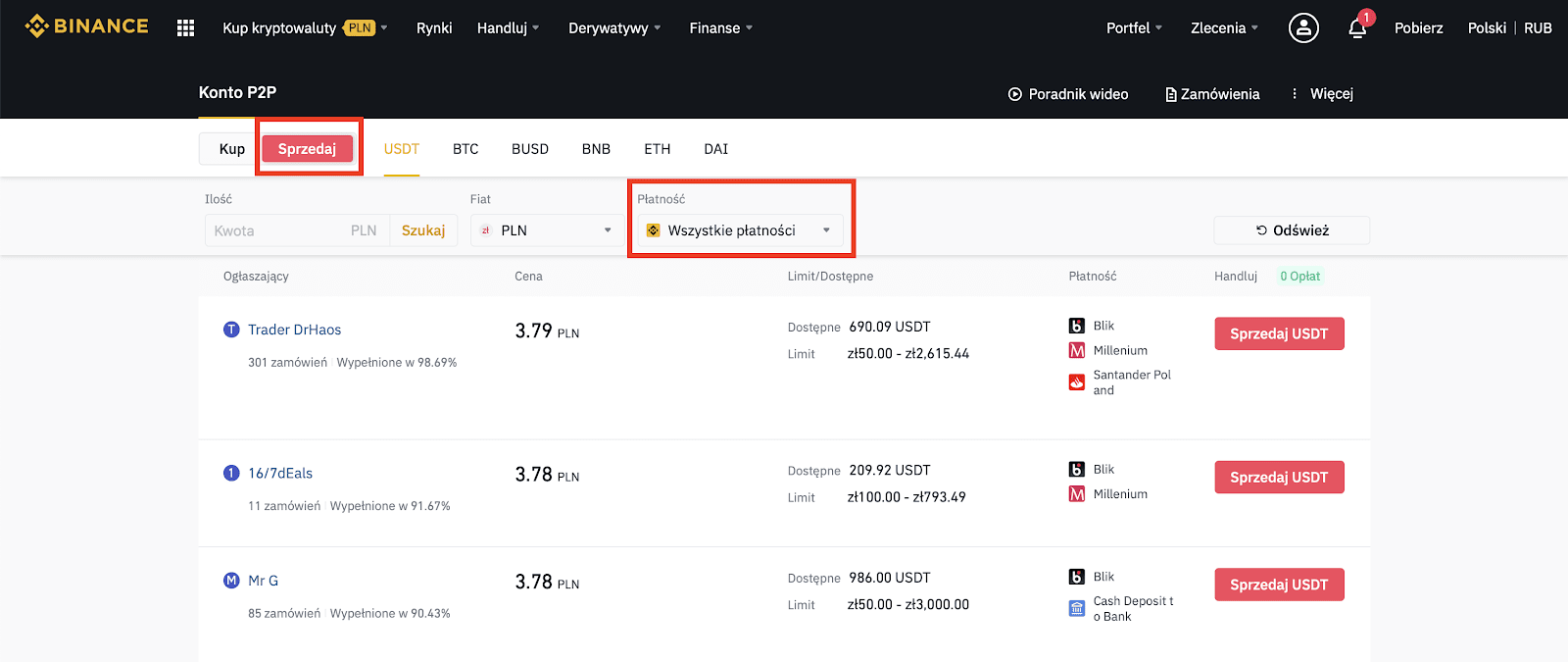Click the Odśwież refresh button
The image size is (1568, 662).
click(1292, 230)
